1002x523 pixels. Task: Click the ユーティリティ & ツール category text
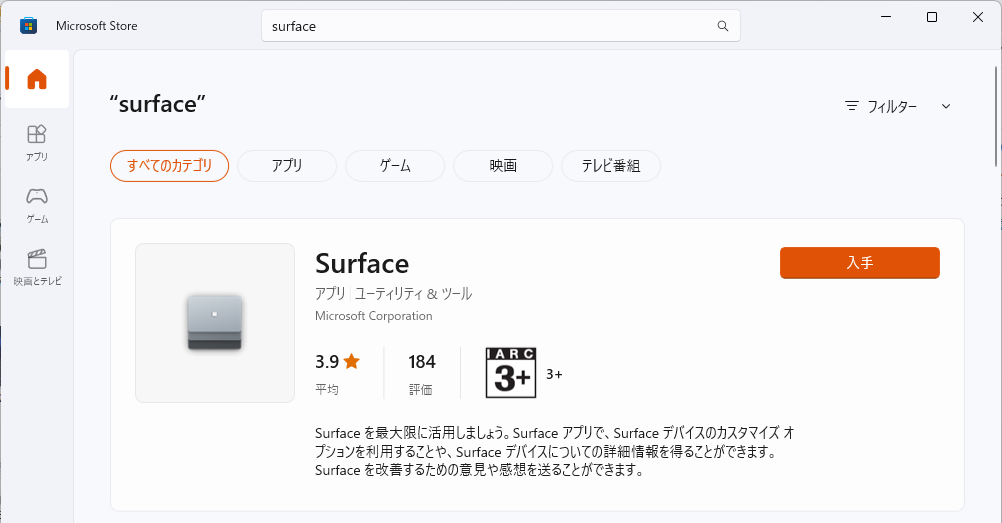(413, 293)
